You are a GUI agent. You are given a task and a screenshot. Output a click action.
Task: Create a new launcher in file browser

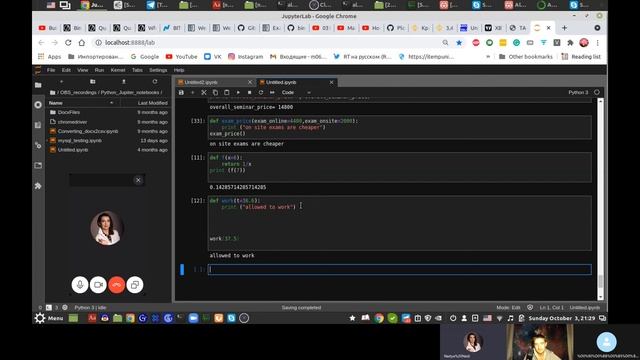tap(62, 82)
